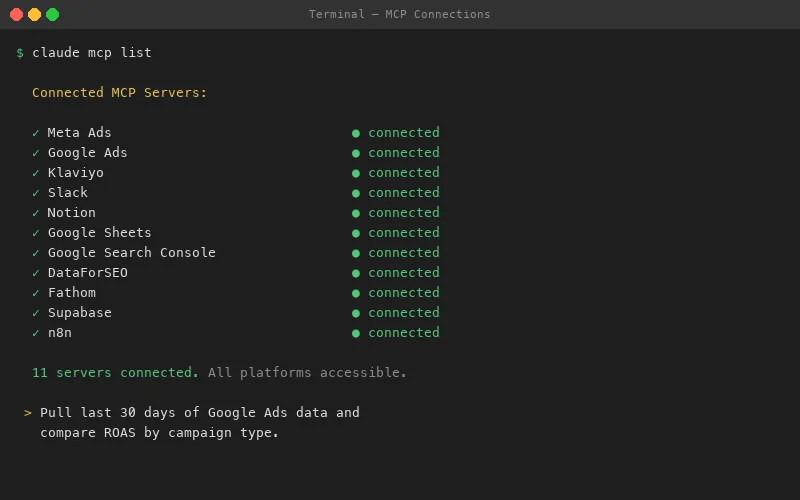The width and height of the screenshot is (800, 500).
Task: Click the green status dot in Slack row
Action: coord(356,193)
